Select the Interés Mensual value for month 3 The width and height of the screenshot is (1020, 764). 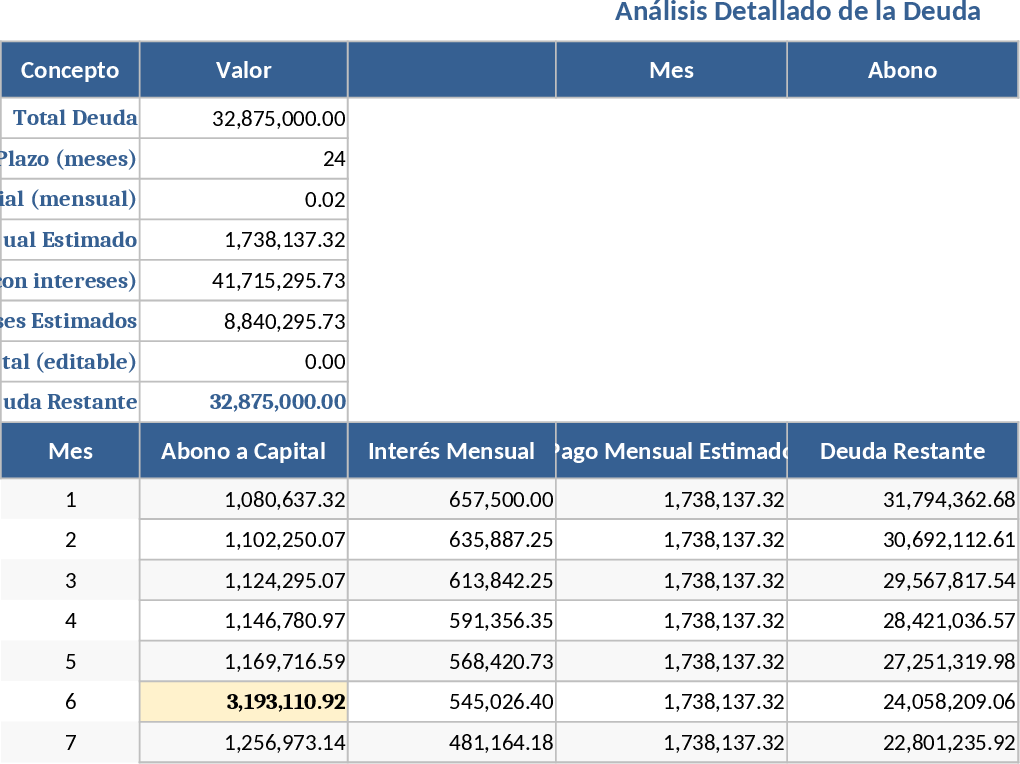click(x=451, y=580)
